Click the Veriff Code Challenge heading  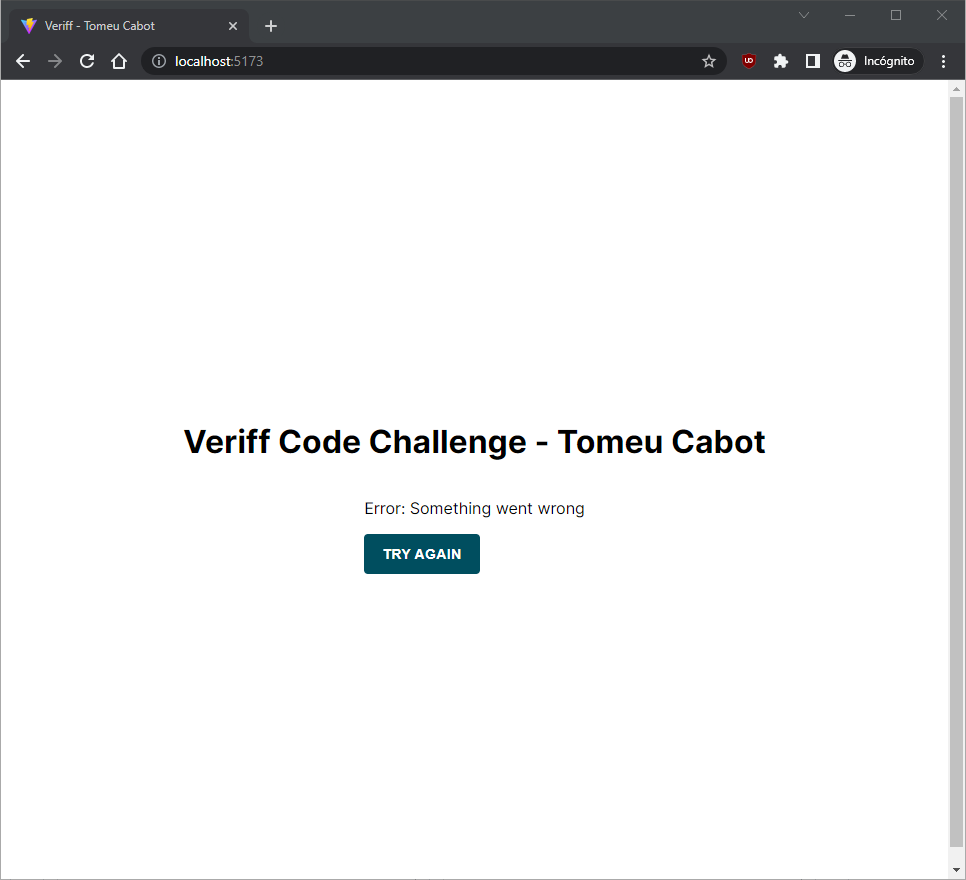474,442
